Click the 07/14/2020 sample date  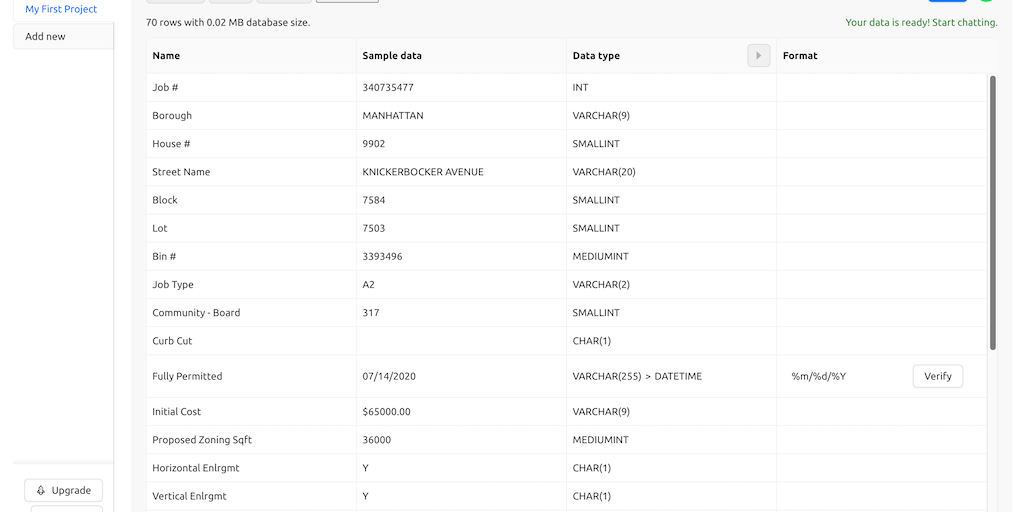[x=387, y=376]
